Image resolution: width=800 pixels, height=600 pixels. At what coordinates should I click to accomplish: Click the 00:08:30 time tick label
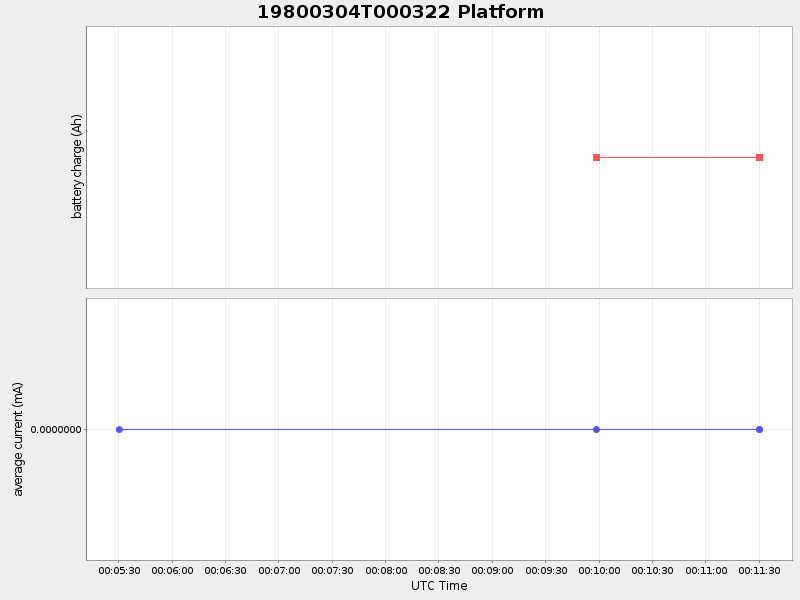coord(439,570)
